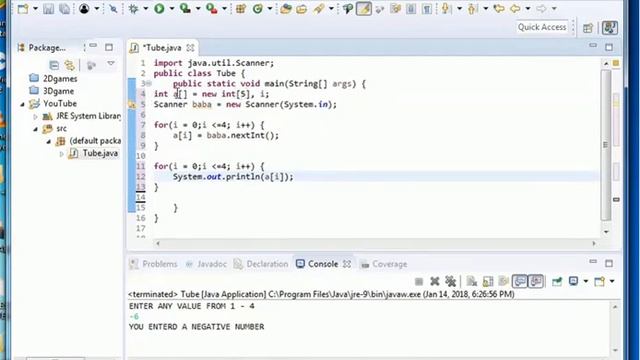Click Remove All Terminated Launches icon
Viewport: 640px width, 360px height.
point(450,281)
